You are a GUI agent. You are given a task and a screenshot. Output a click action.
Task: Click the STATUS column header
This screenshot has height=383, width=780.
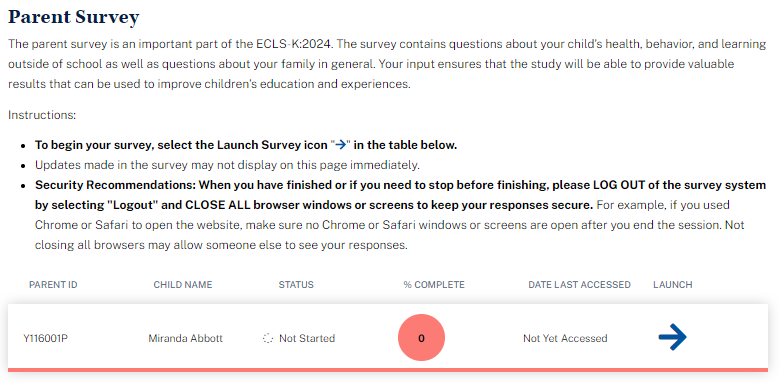click(296, 285)
